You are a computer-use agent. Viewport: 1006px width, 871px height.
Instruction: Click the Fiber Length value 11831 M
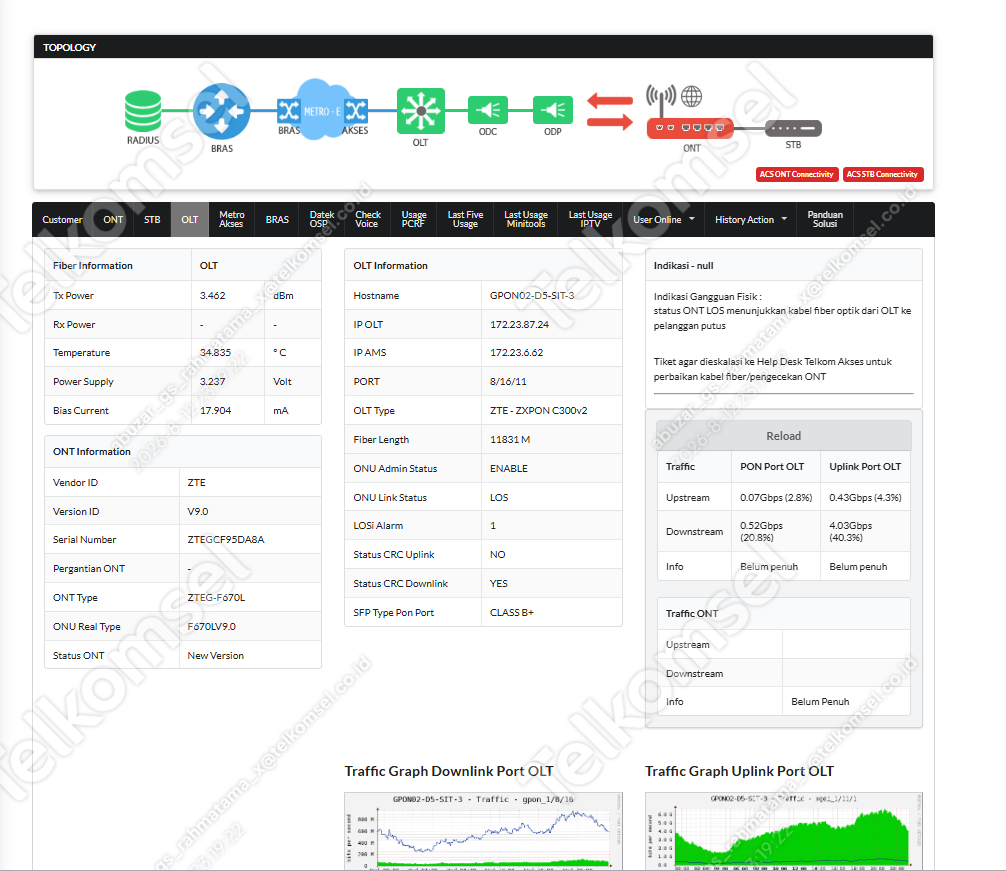point(510,440)
